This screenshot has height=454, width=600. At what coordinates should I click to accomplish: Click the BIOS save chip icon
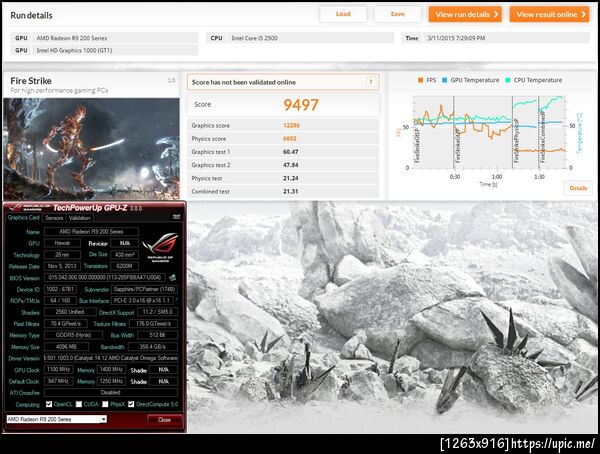[173, 277]
